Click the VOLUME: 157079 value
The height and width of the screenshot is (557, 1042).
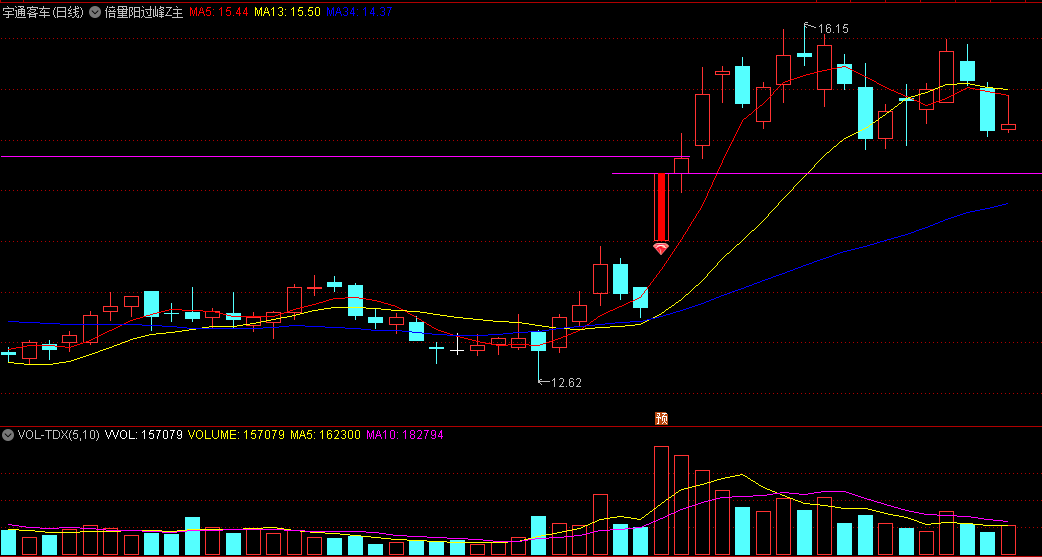point(237,435)
